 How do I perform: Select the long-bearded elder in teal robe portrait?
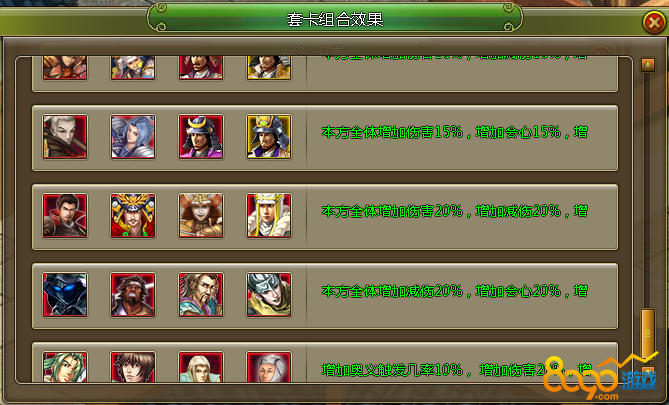click(201, 295)
